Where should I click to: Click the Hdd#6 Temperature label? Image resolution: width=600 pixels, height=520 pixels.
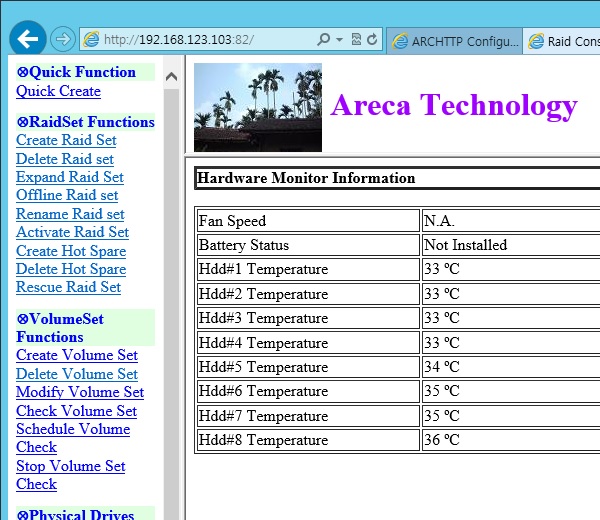point(263,391)
